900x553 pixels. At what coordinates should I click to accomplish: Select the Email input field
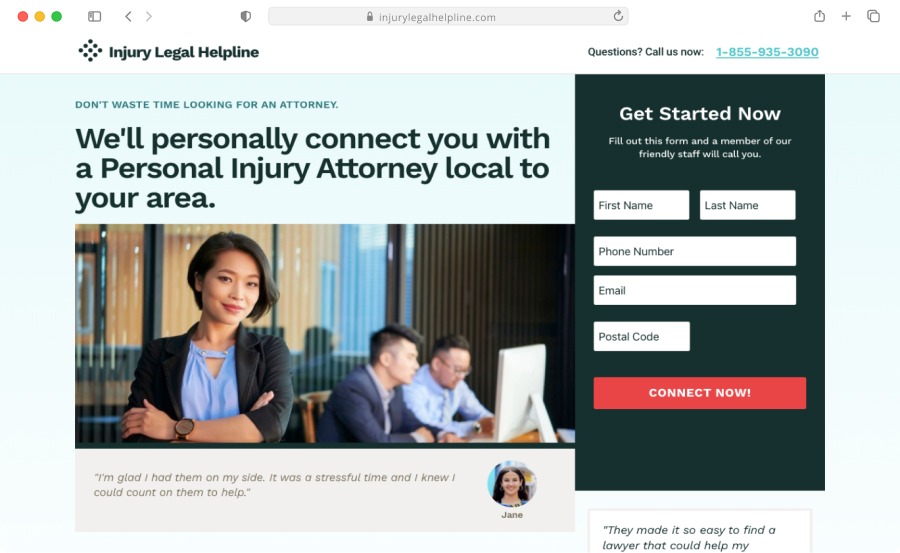pyautogui.click(x=695, y=290)
